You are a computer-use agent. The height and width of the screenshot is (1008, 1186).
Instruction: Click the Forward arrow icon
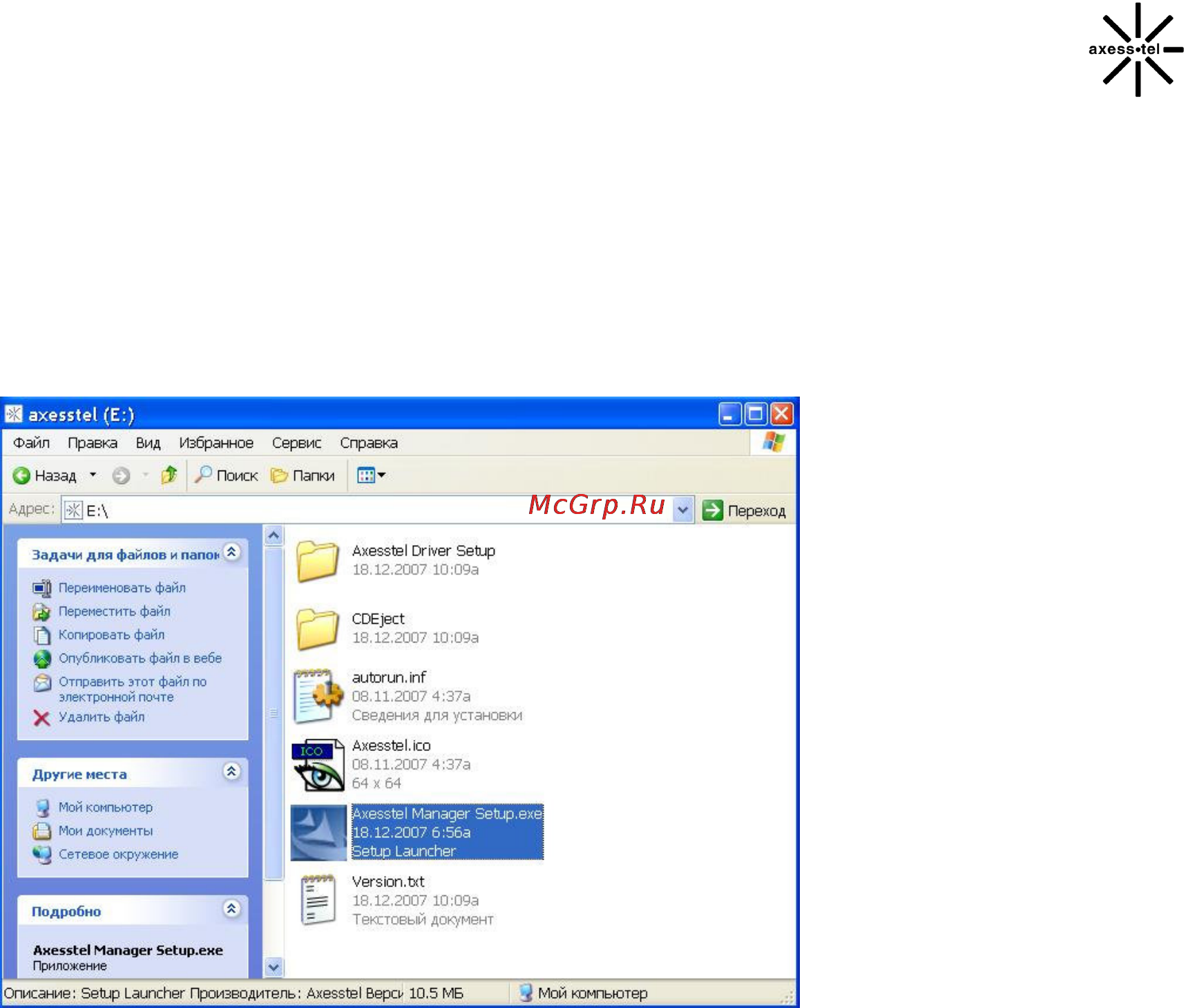121,475
